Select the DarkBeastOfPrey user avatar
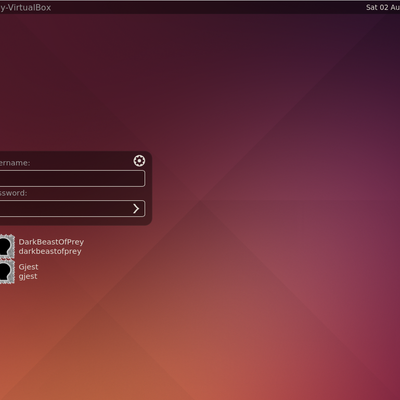 [7, 246]
